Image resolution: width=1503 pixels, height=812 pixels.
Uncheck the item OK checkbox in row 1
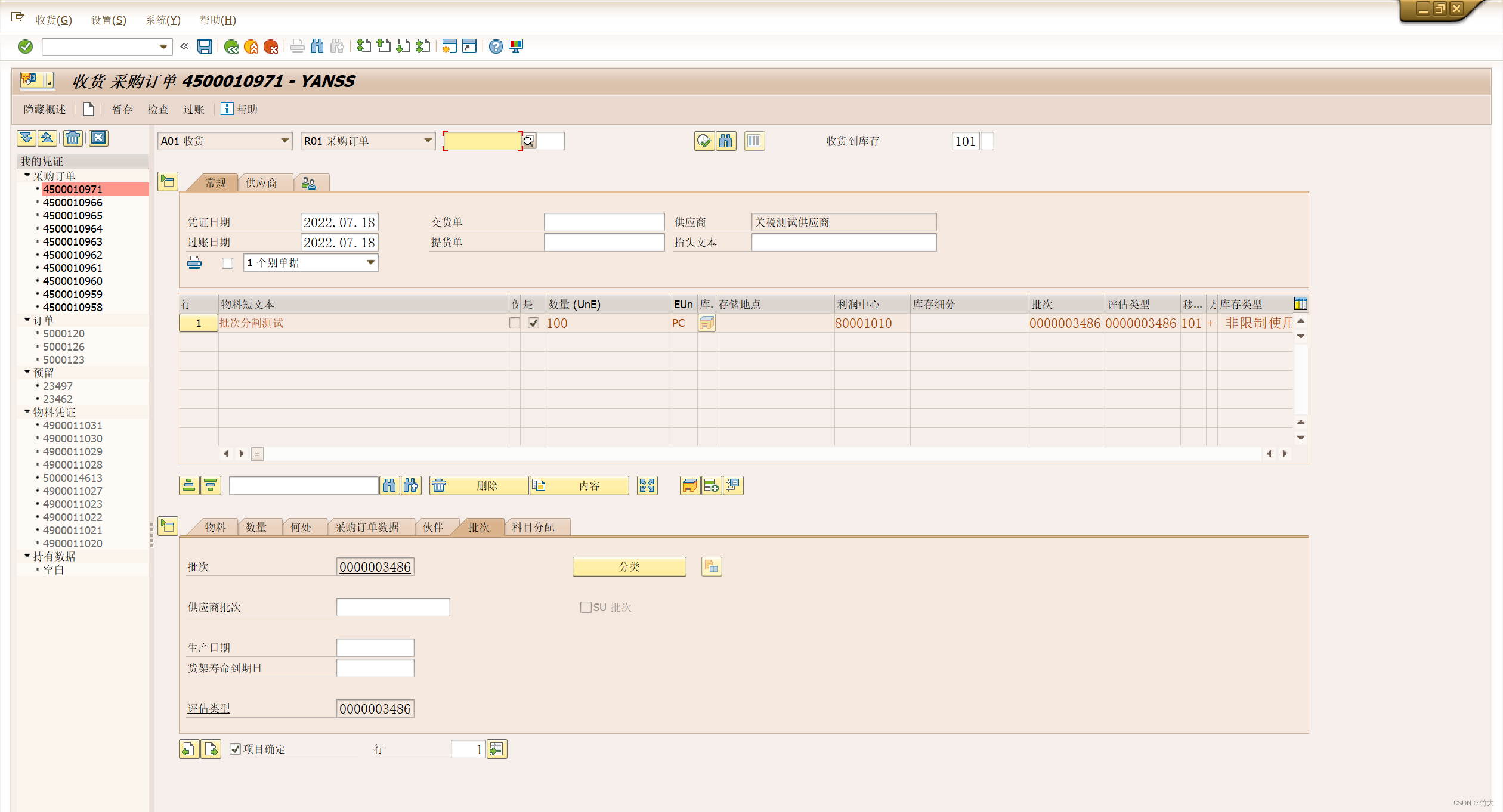pyautogui.click(x=533, y=323)
